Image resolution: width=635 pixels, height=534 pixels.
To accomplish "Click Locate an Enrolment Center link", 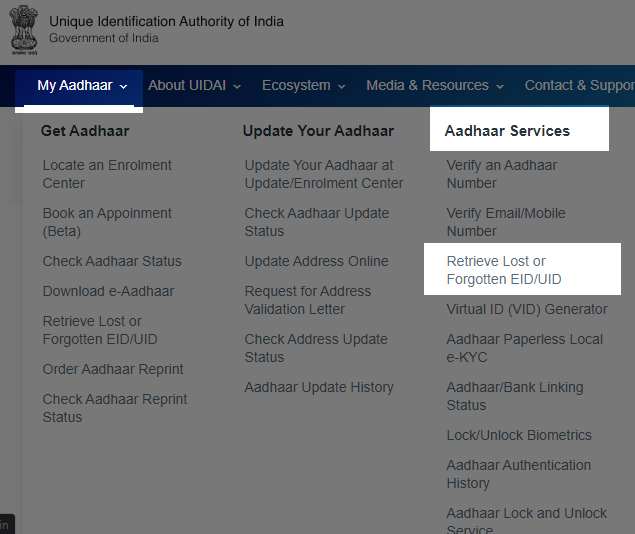I will click(107, 174).
